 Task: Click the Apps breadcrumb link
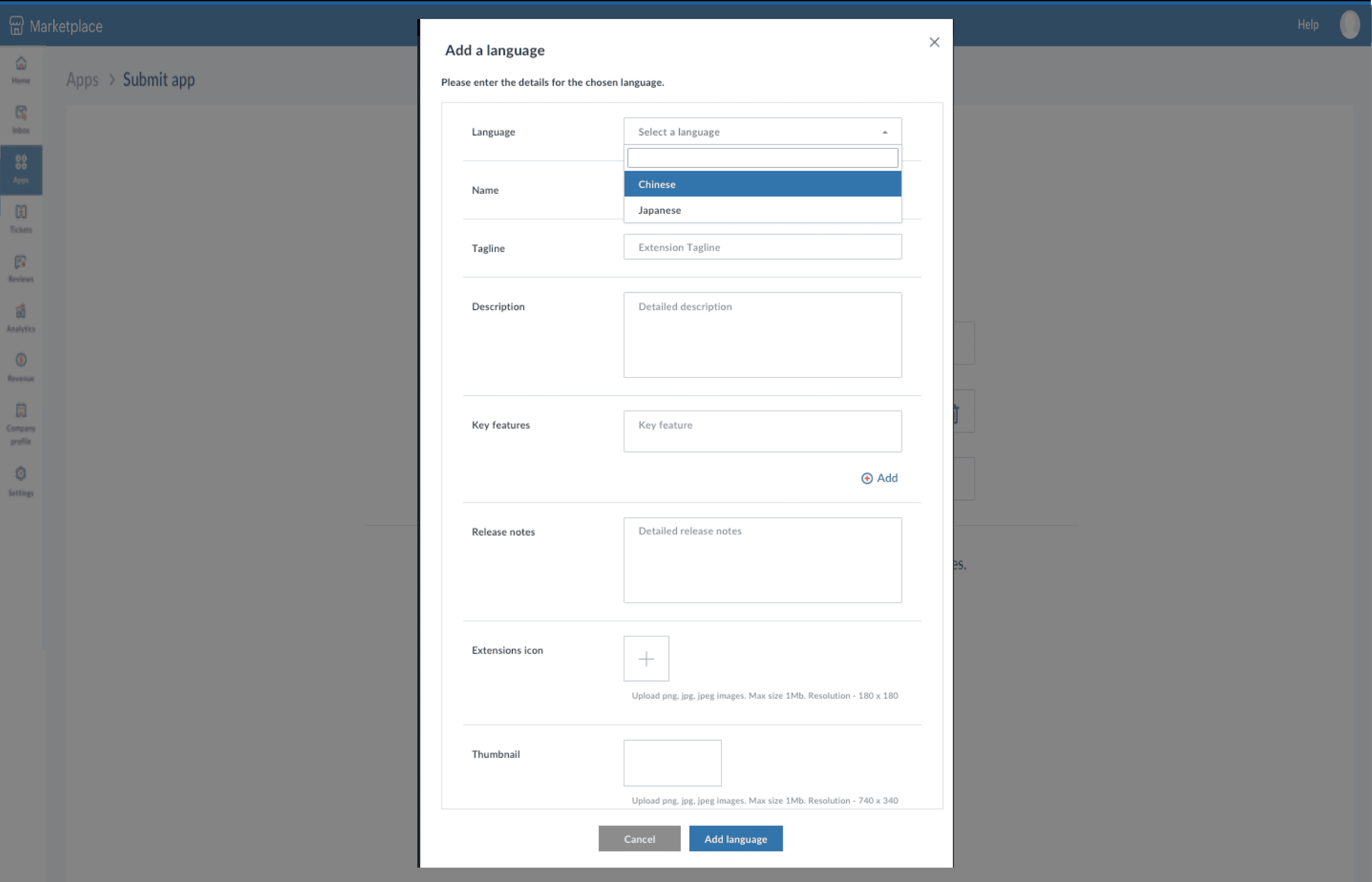(x=82, y=80)
